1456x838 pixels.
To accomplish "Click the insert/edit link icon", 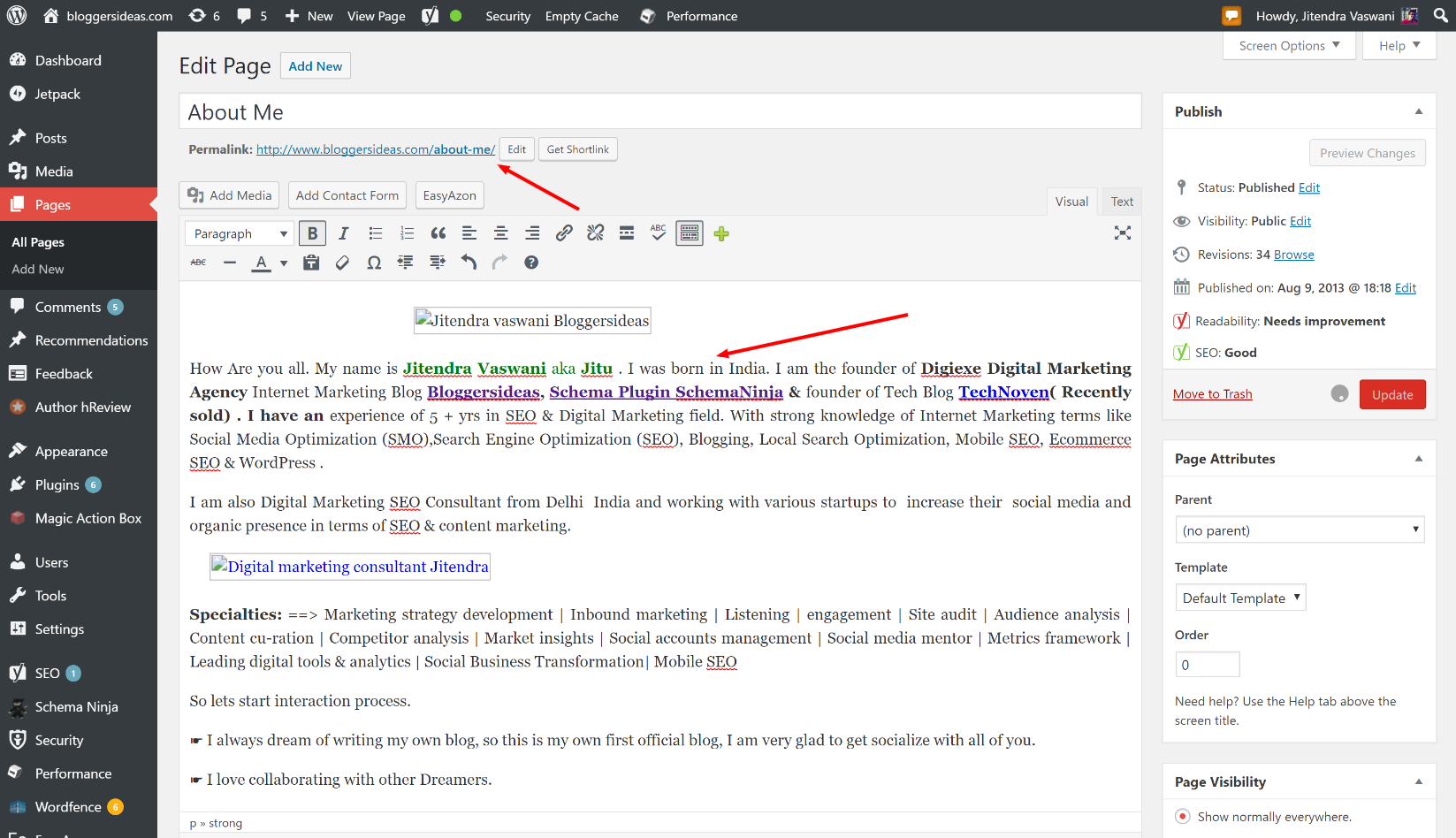I will click(564, 233).
